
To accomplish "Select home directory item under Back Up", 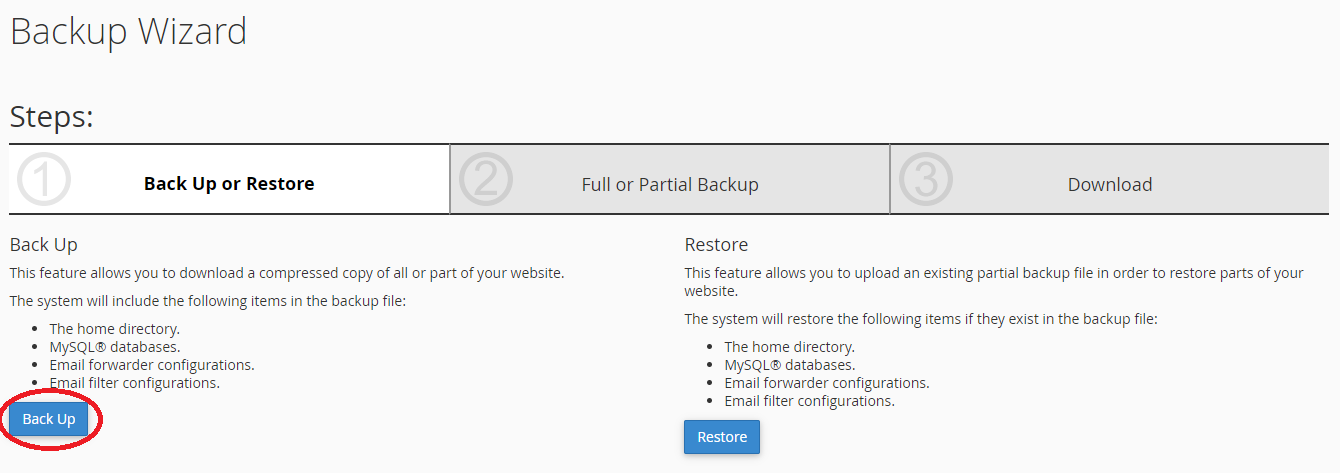I will [x=114, y=329].
